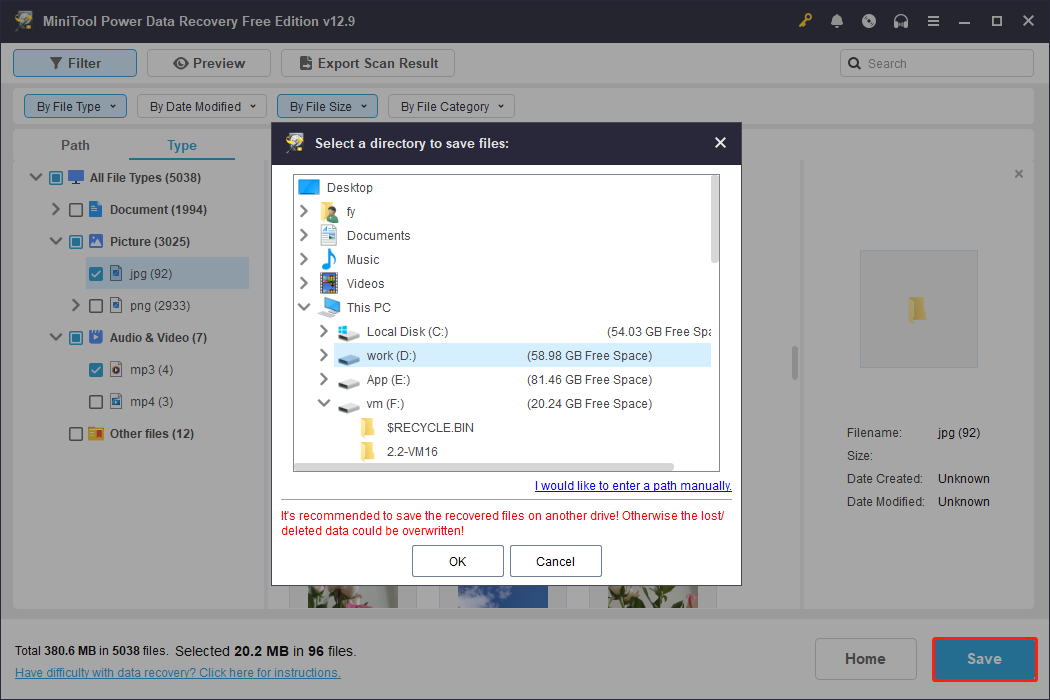Check the png (2933) checkbox
Screen dimensions: 1050x700
pyautogui.click(x=96, y=306)
